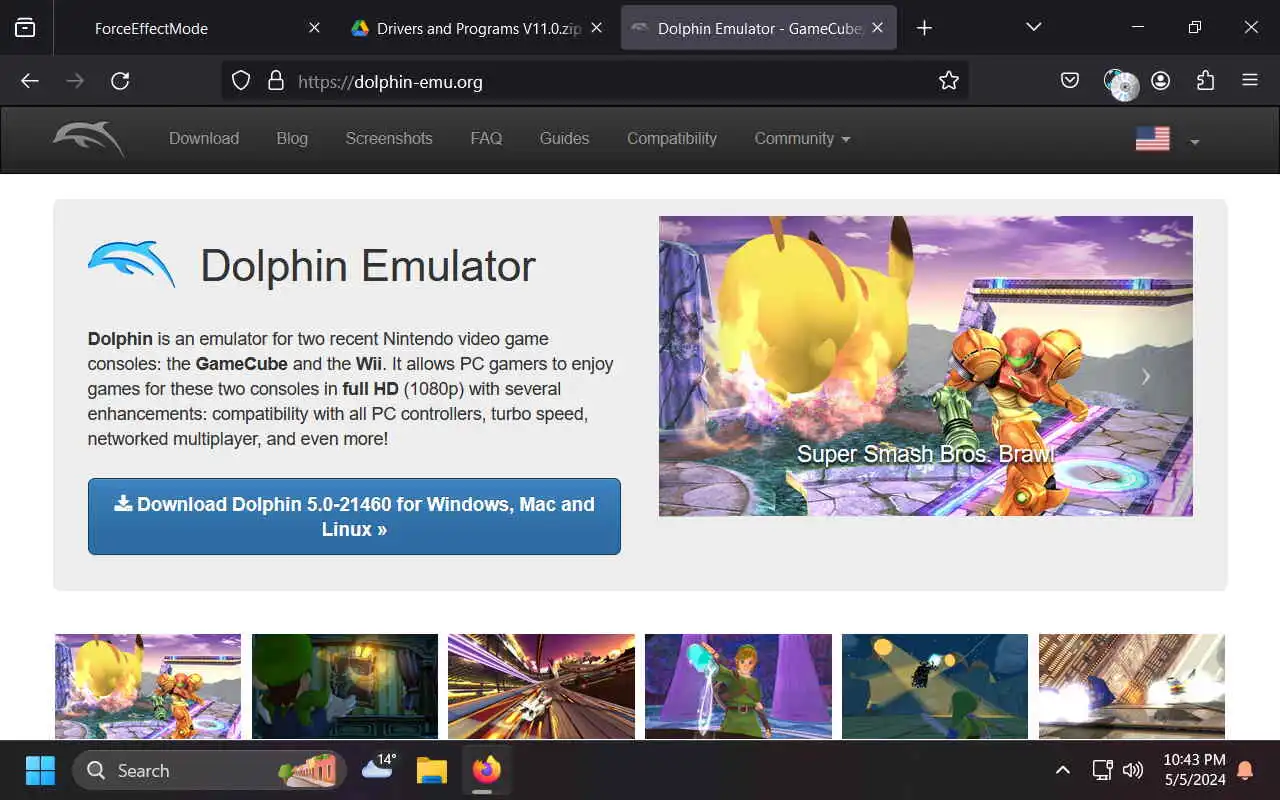The height and width of the screenshot is (800, 1280).
Task: Open the network status tray icon
Action: click(x=1102, y=770)
